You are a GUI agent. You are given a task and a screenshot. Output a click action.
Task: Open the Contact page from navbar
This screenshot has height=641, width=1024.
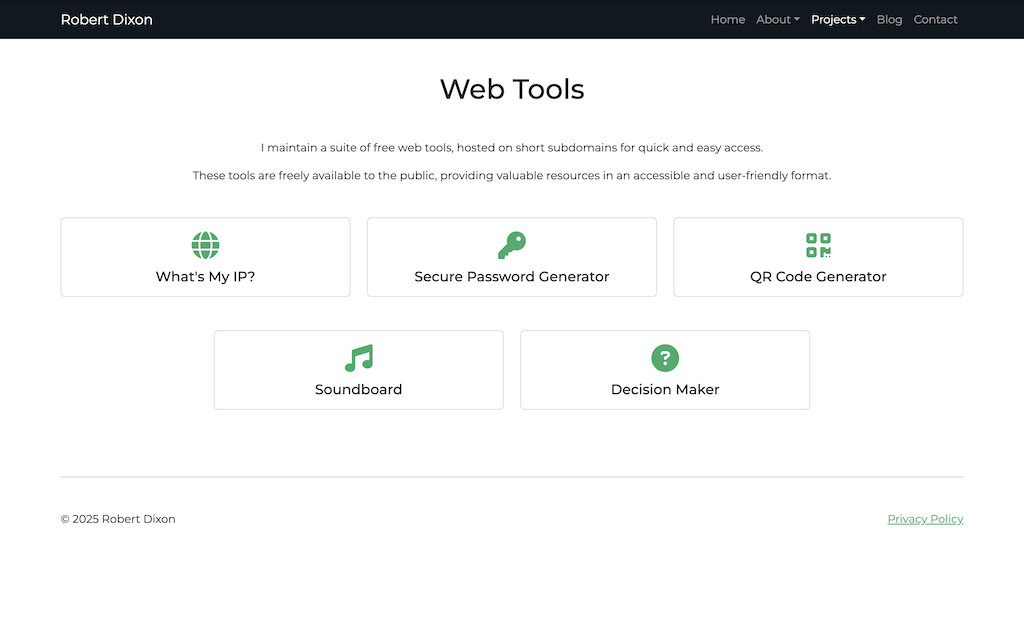935,20
